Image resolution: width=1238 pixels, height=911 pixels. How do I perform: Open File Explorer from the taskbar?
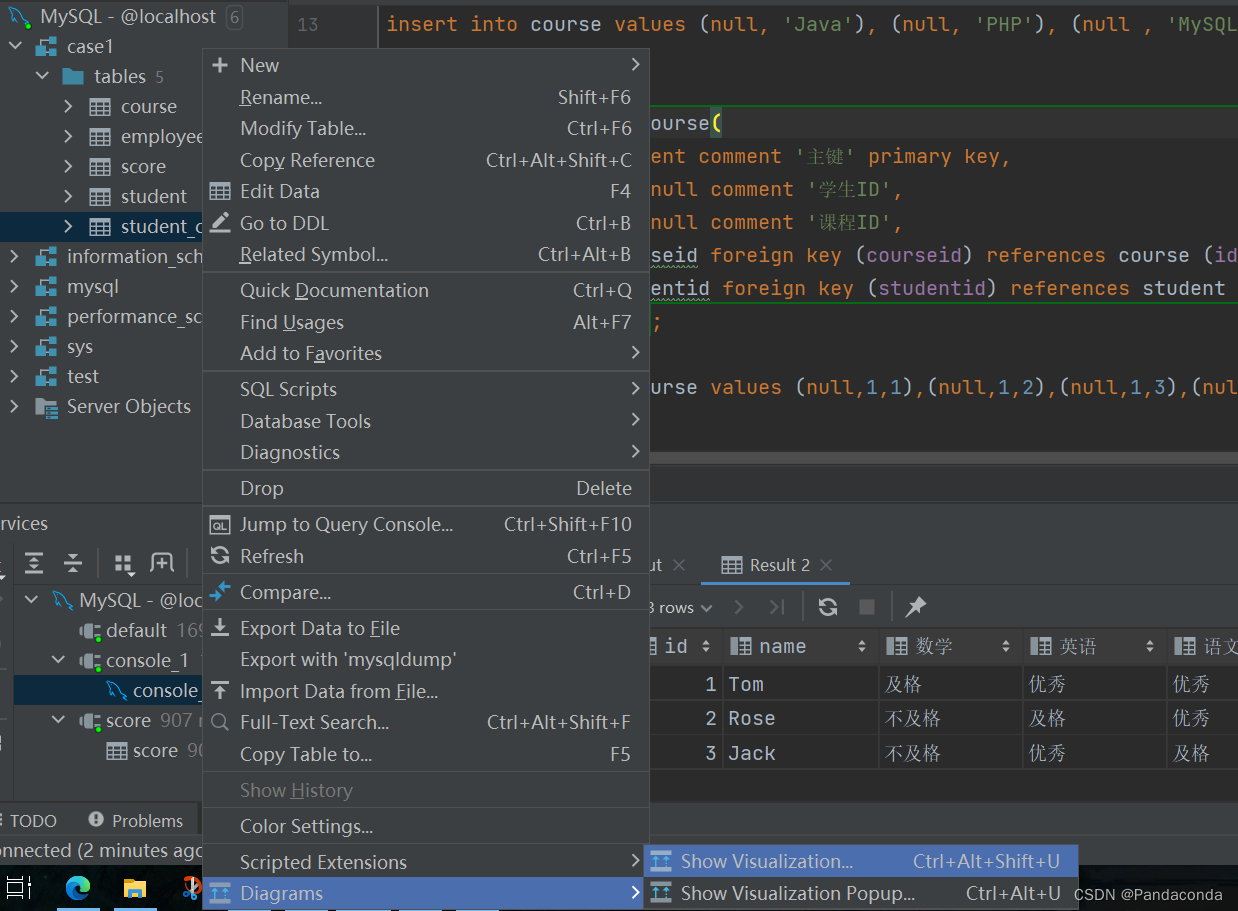[135, 888]
